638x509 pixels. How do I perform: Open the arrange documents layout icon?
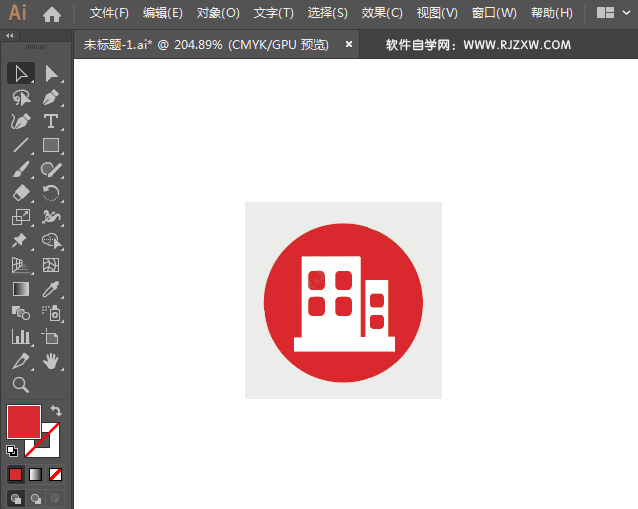click(605, 13)
